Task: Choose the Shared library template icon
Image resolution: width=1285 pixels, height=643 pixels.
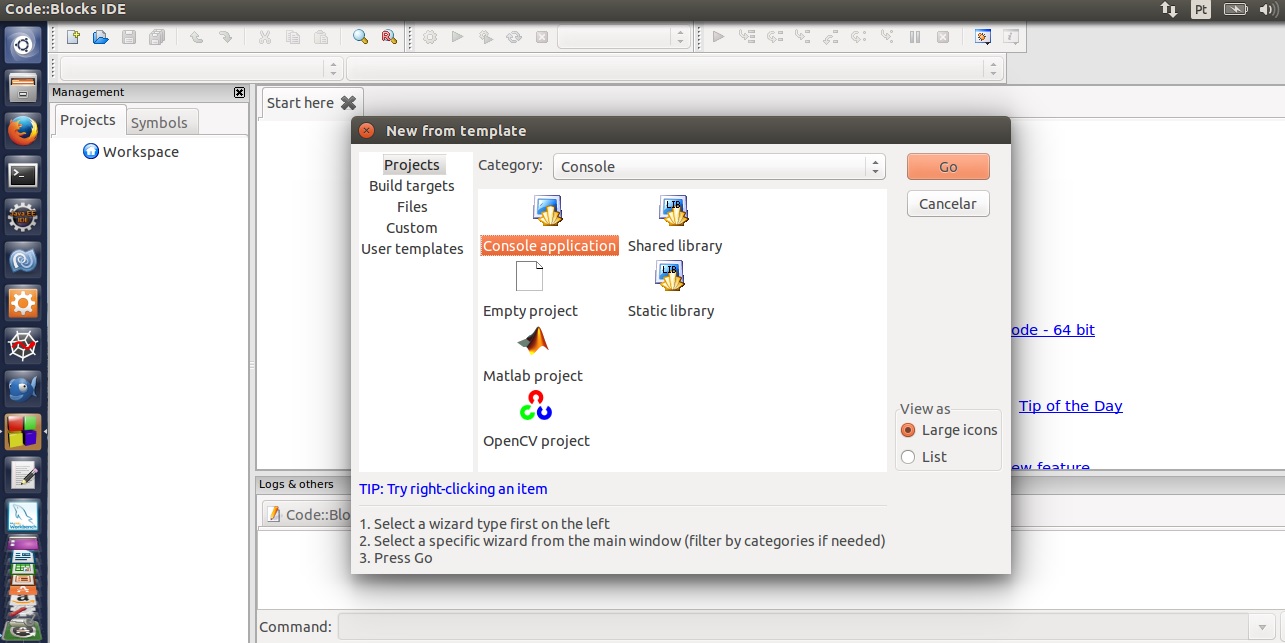Action: coord(674,213)
